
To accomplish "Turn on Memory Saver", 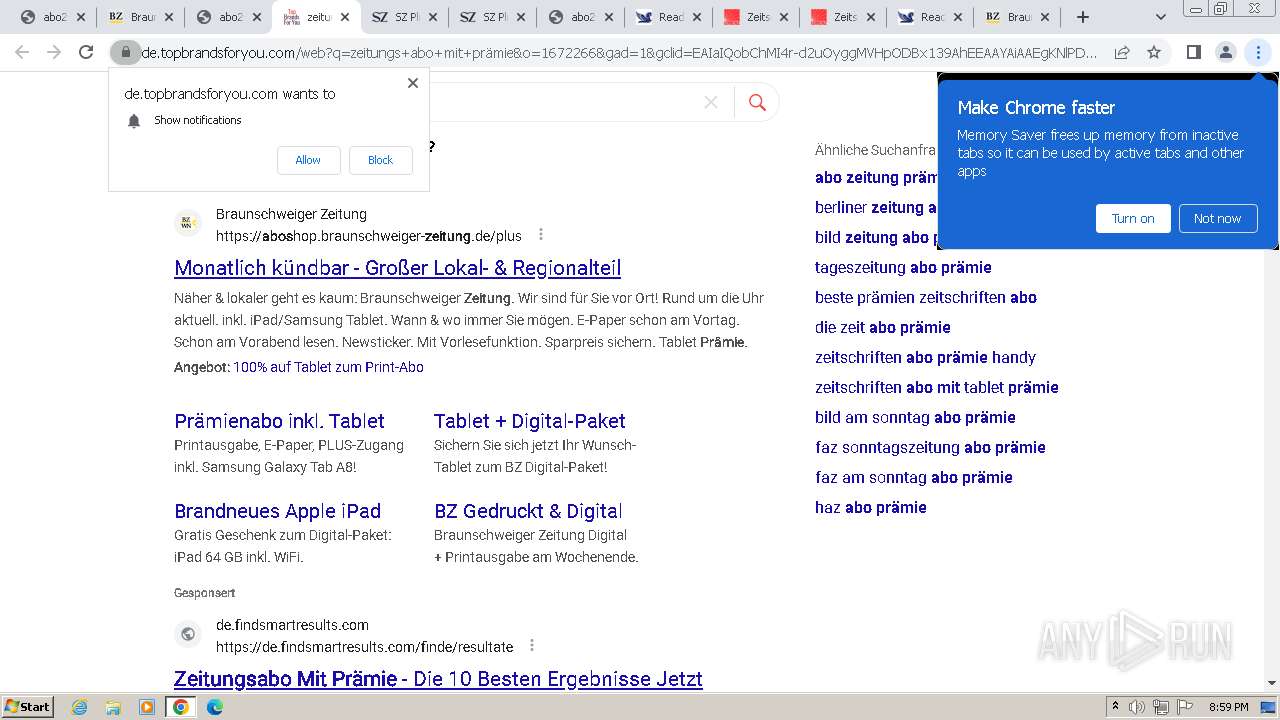I will tap(1133, 218).
